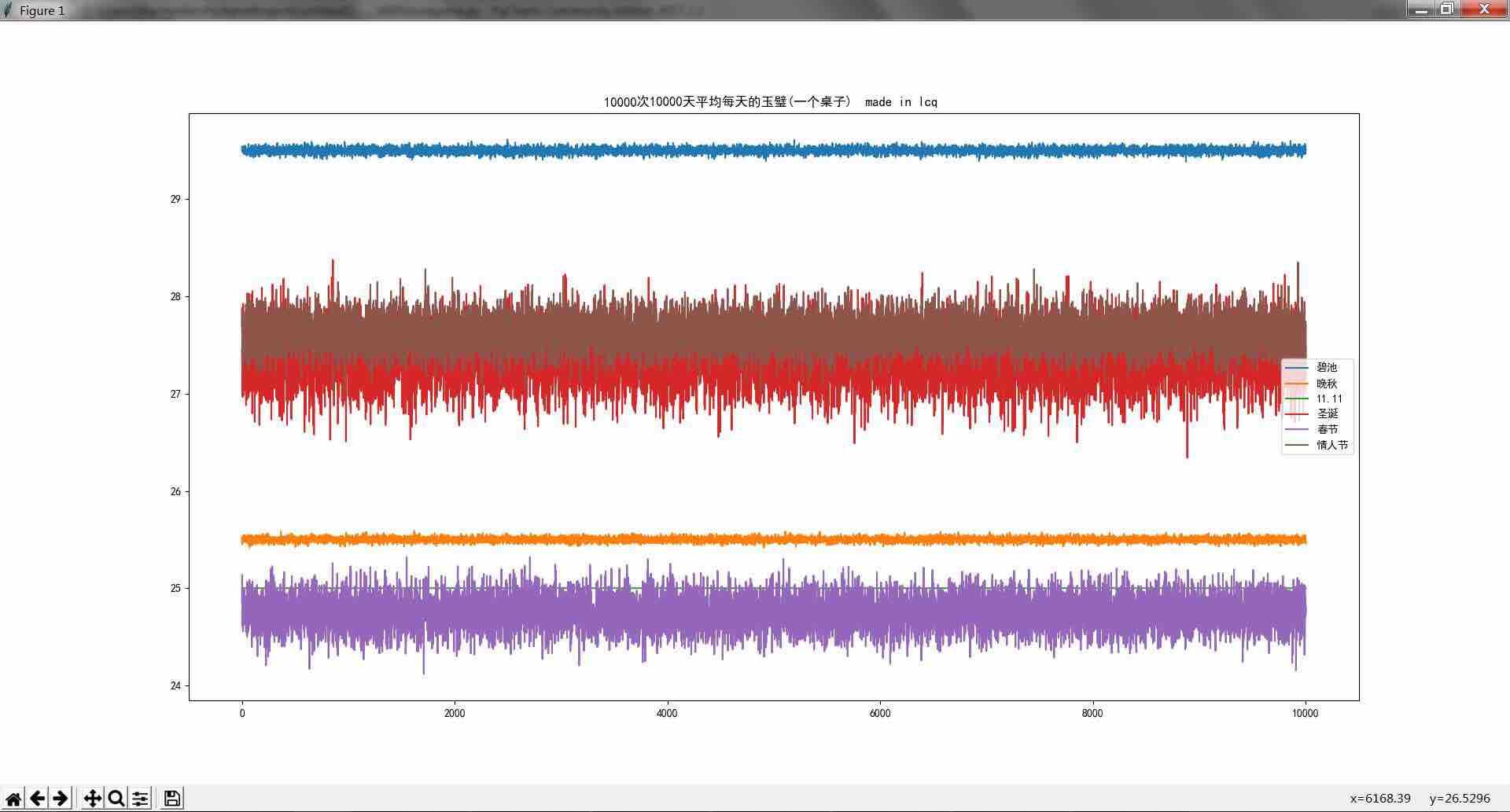Go back to the previous view
Screen dimensions: 1510x812
(37, 799)
